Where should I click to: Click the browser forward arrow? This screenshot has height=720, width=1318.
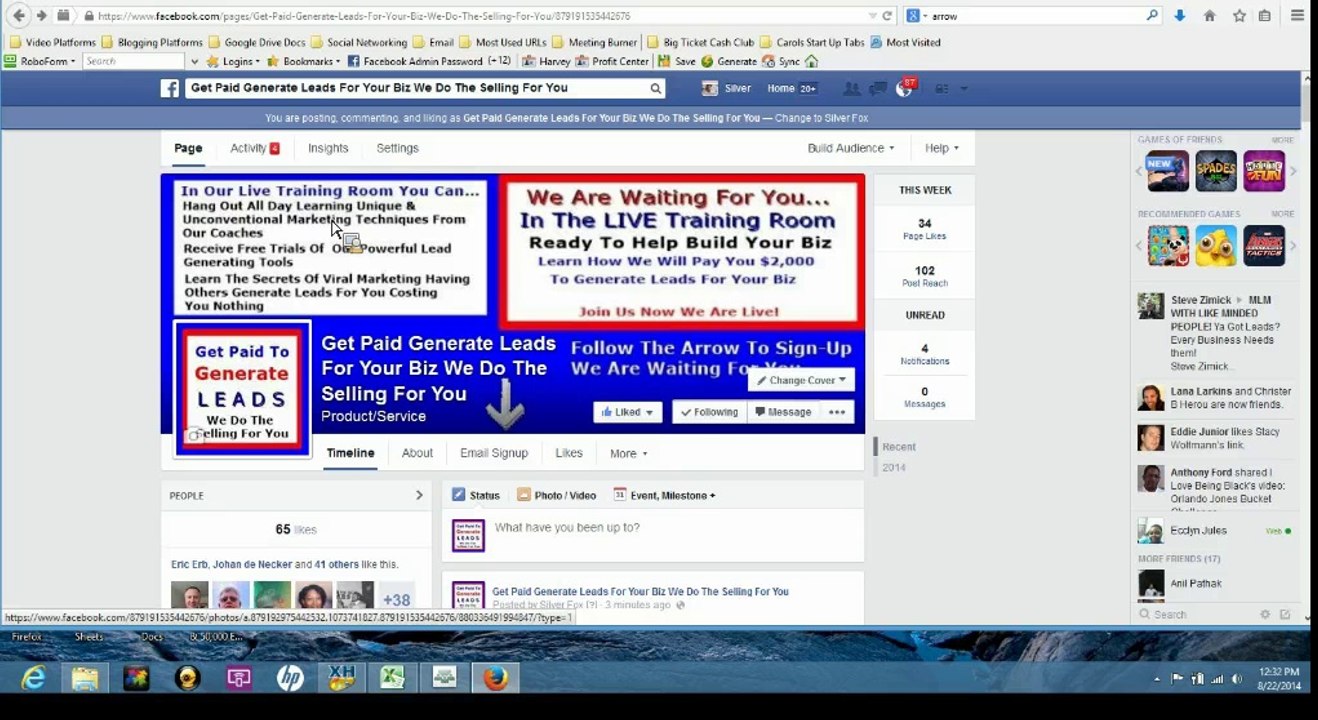click(41, 16)
